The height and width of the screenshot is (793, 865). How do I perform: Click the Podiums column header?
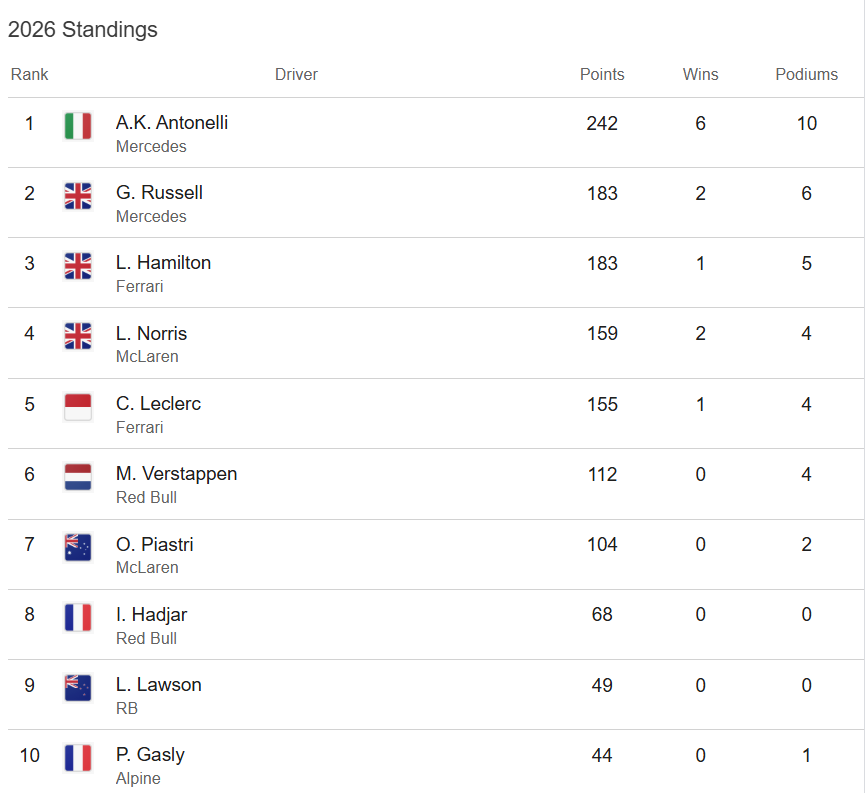pos(806,74)
